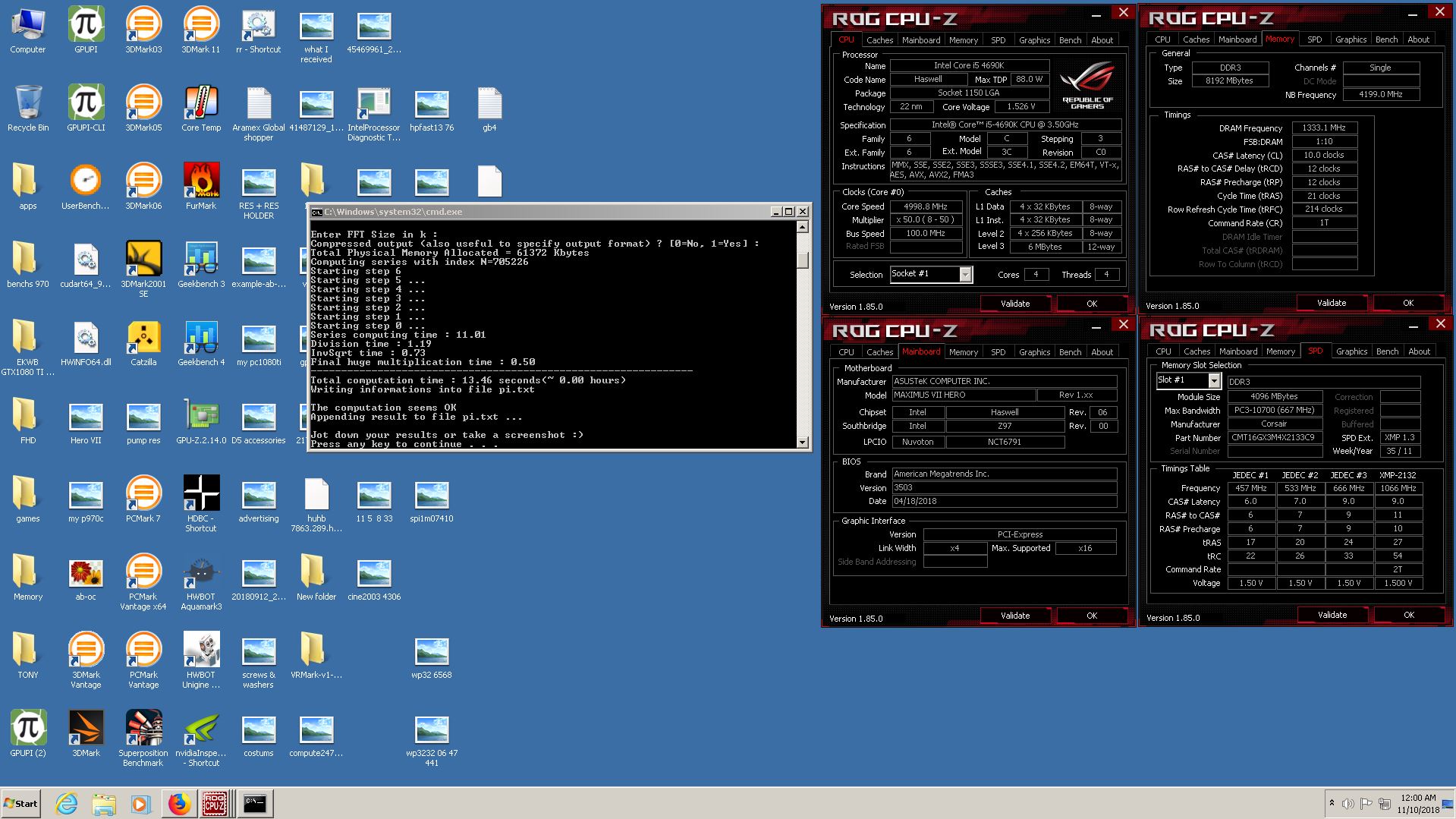
Task: Open IntelProcessor Diagnostic Tool desktop icon
Action: coord(374,113)
